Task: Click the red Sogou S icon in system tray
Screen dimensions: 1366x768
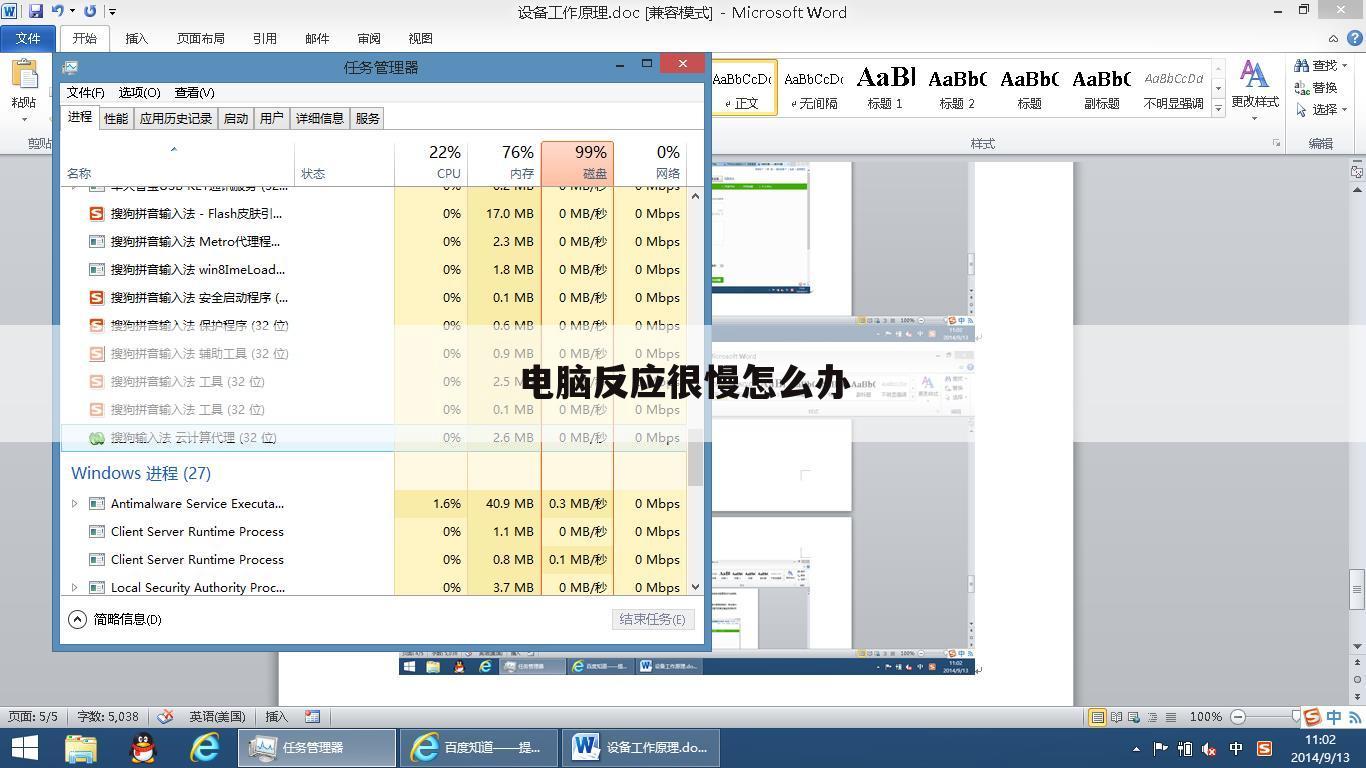Action: (1264, 748)
